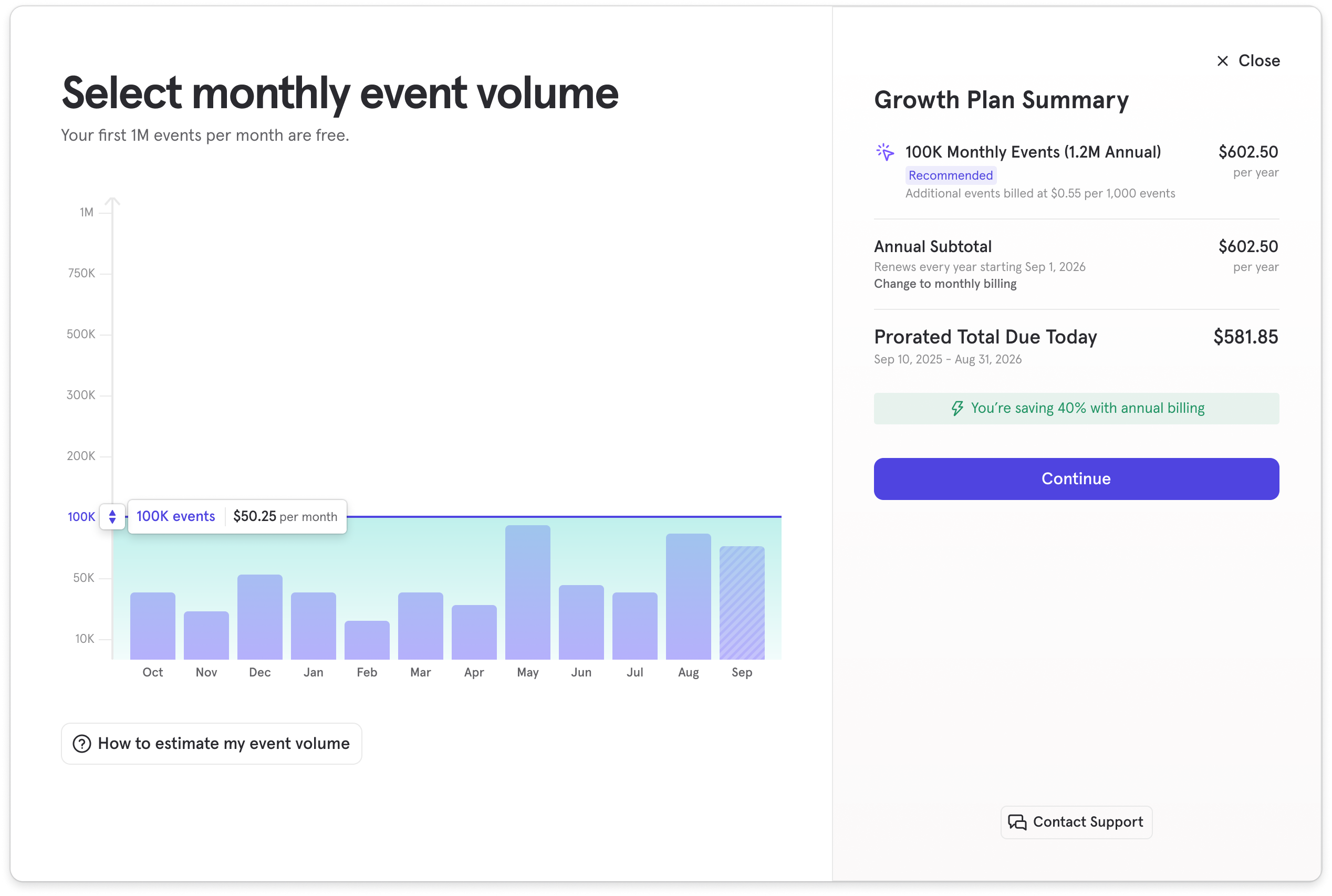Click the 200K axis tick label
Viewport: 1332px width, 896px height.
pos(81,456)
